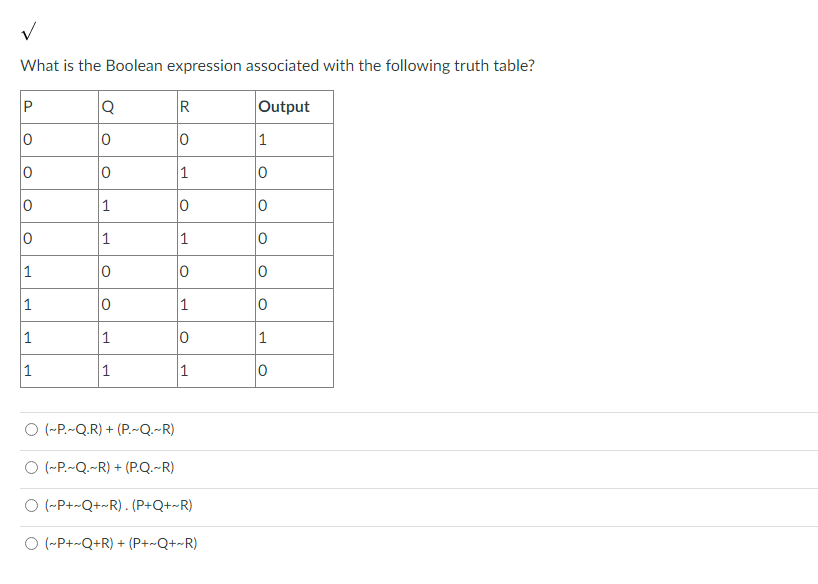Select the (~P.~Q.~R) + (P.Q.~R) answer

(31, 467)
